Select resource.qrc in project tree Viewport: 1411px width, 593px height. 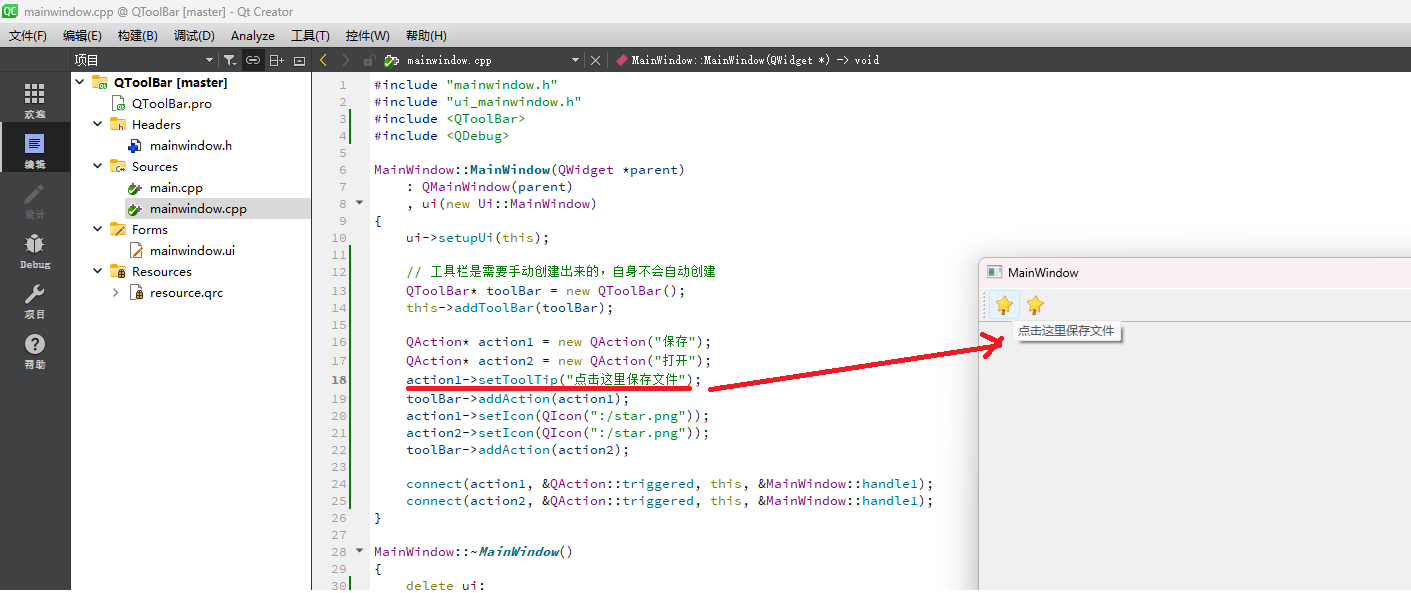click(186, 292)
